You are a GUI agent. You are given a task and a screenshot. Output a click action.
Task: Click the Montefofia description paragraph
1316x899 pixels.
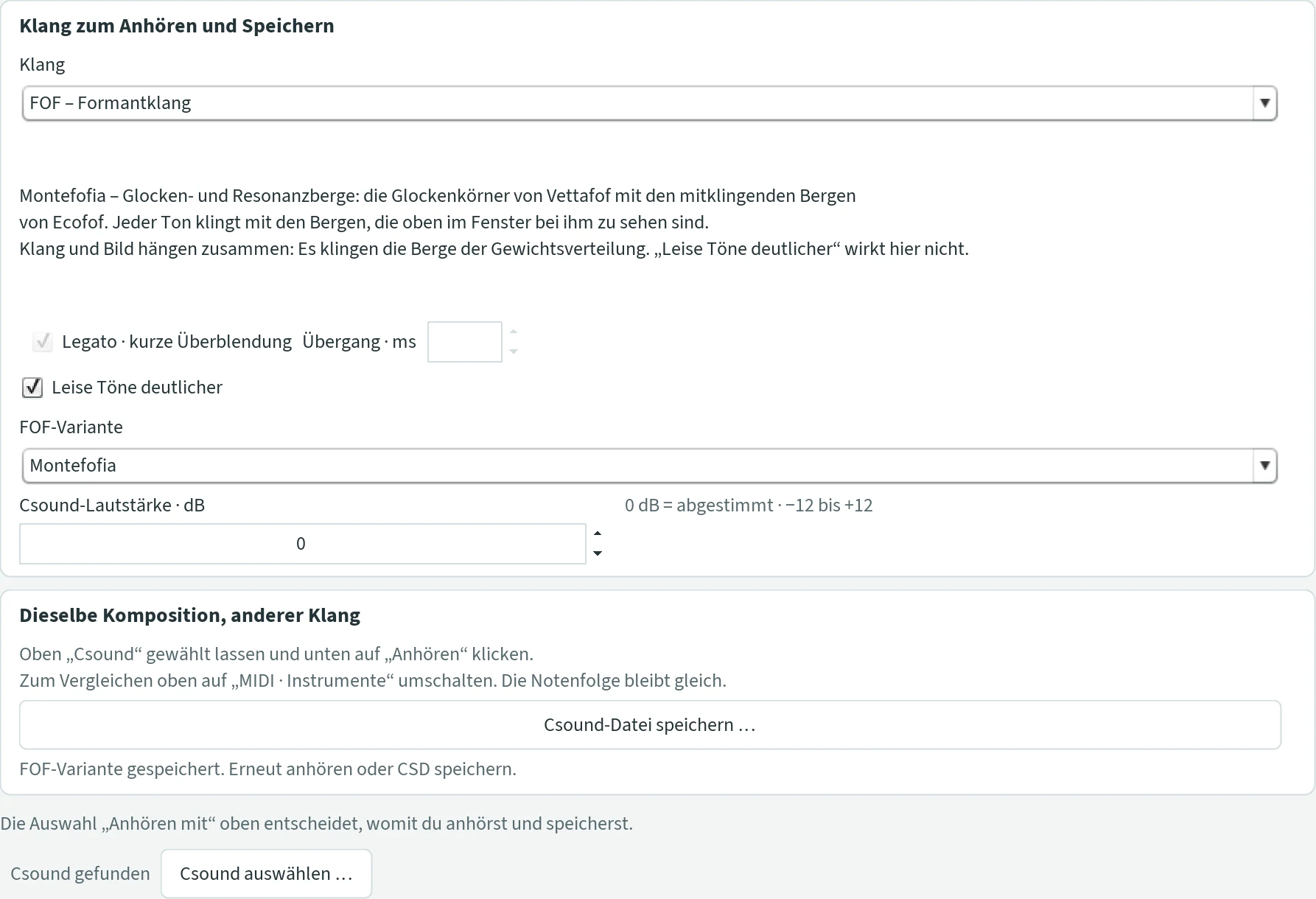[x=494, y=223]
